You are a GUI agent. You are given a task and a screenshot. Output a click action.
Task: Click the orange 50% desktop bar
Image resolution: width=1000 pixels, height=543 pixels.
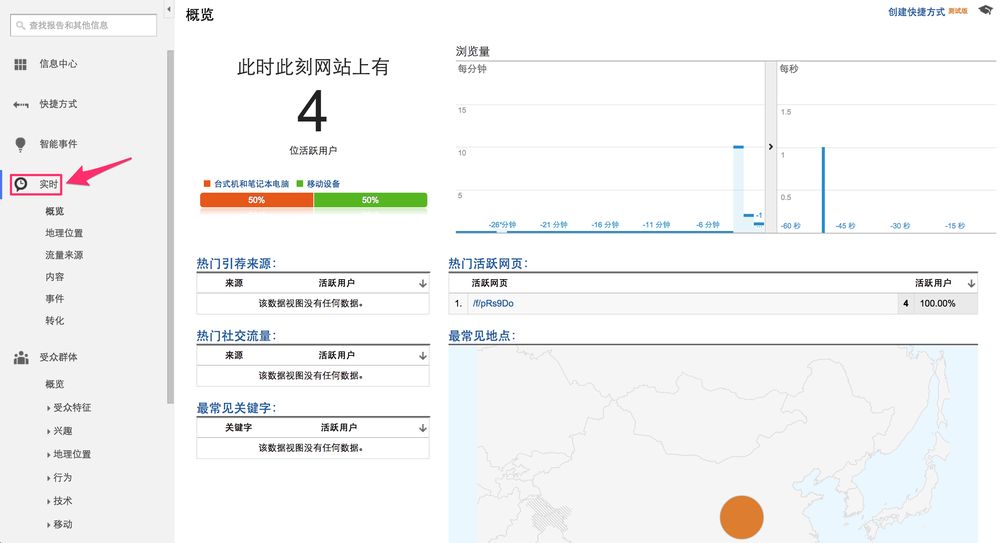tap(256, 200)
